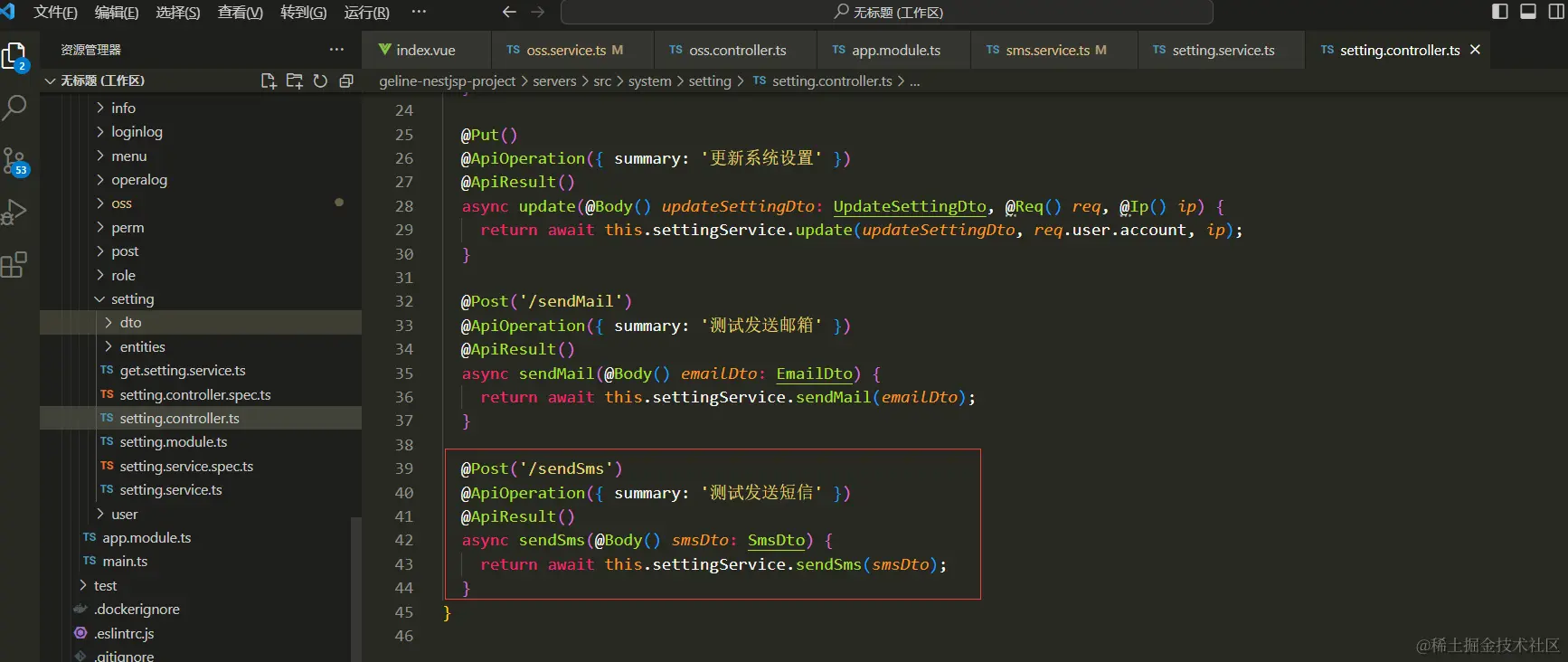
Task: Close the setting.controller.ts tab
Action: (x=1475, y=50)
